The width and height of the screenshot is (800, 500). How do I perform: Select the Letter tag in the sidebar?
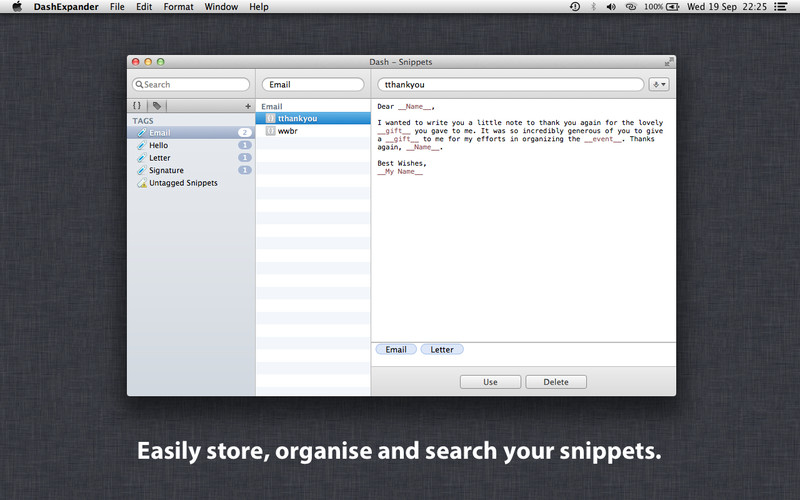pyautogui.click(x=191, y=158)
